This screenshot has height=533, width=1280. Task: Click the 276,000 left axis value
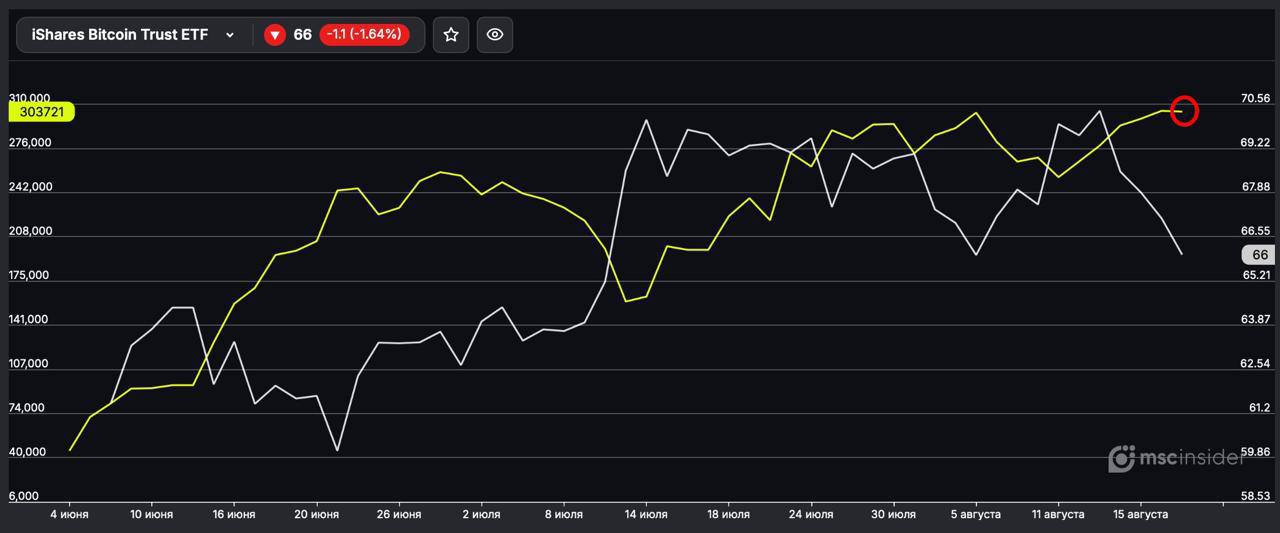pyautogui.click(x=31, y=143)
